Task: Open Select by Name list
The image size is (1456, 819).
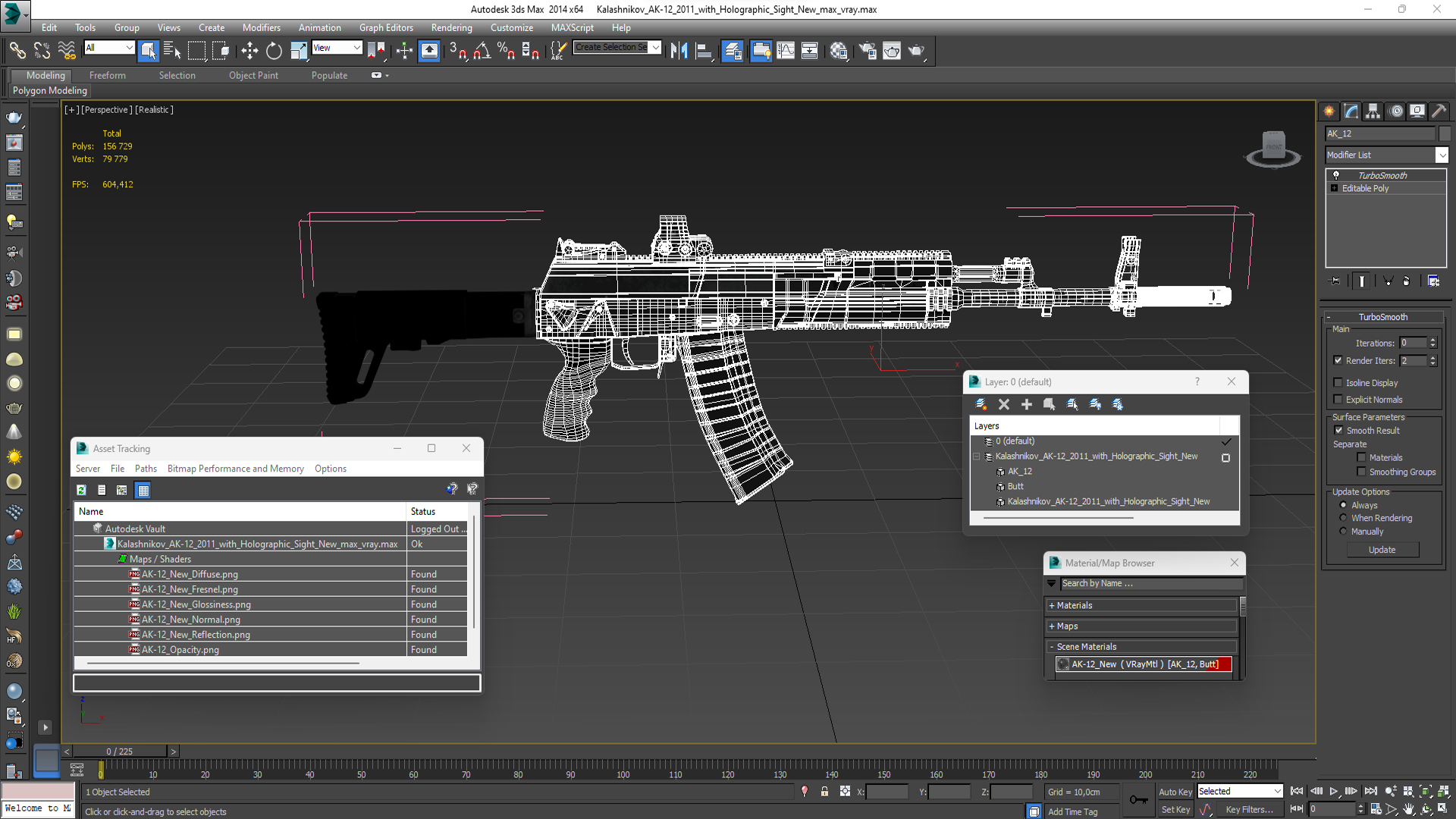Action: pyautogui.click(x=172, y=51)
